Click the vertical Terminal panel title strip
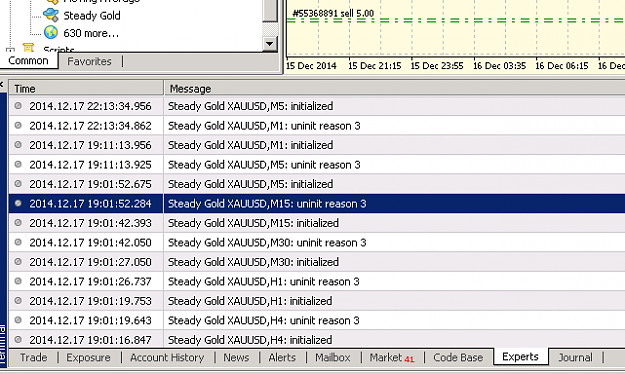This screenshot has width=625, height=374. (x=3, y=229)
